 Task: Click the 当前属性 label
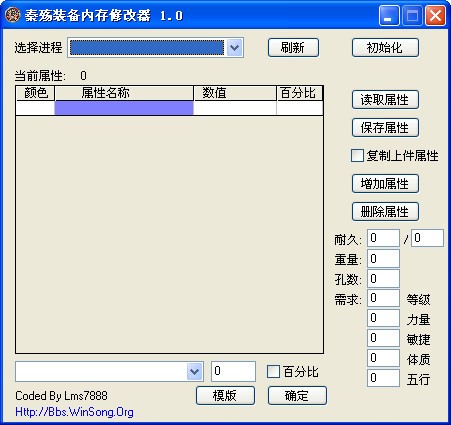pos(40,76)
